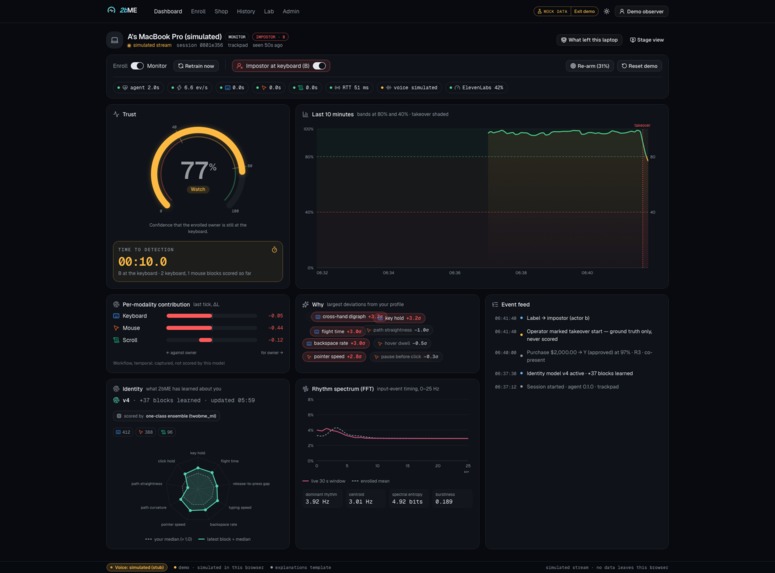Click the Event feed list icon
This screenshot has height=573, width=775.
[x=495, y=305]
